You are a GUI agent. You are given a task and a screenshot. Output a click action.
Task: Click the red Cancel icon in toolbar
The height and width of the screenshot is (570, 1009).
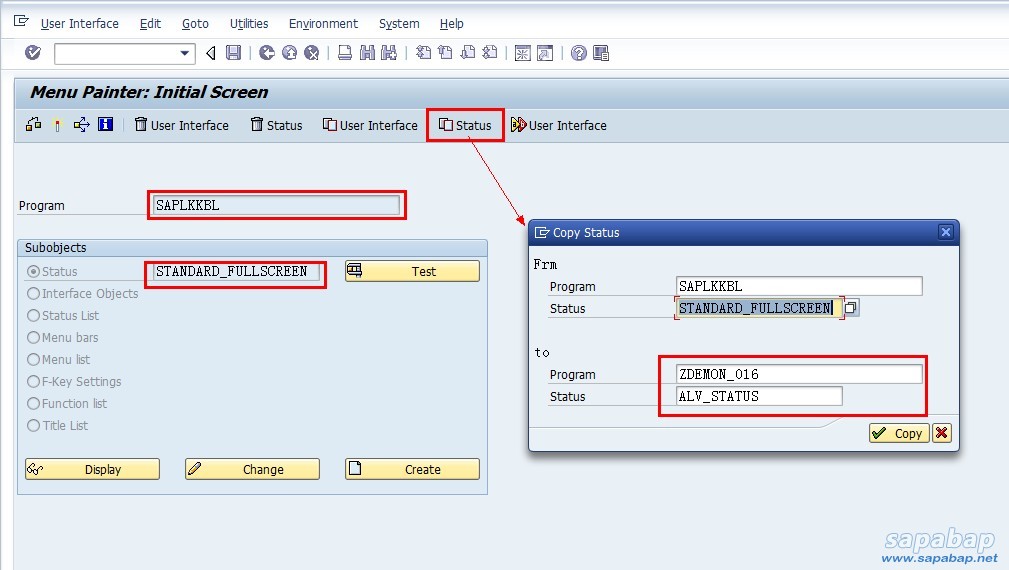(311, 53)
